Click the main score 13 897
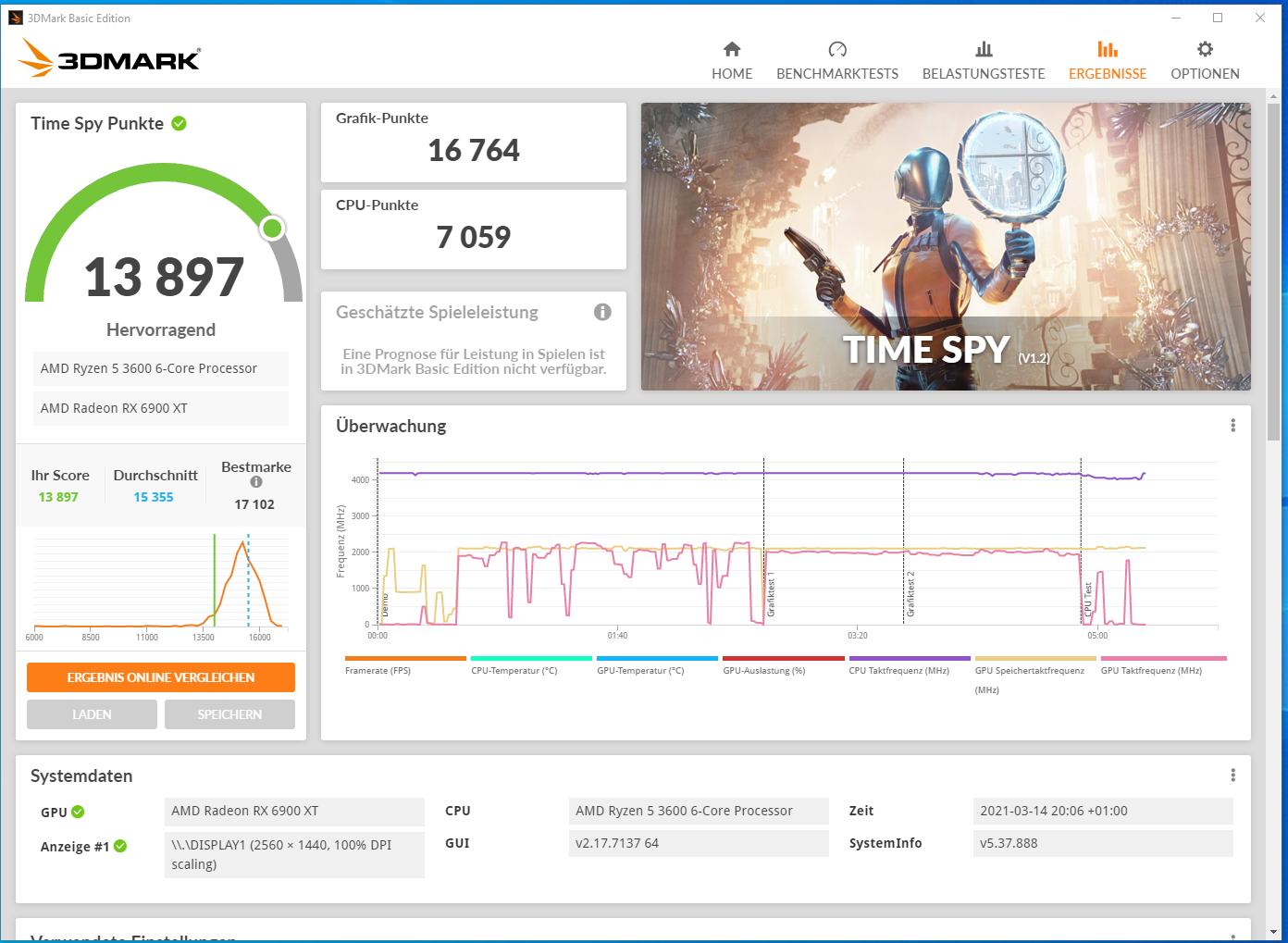 point(164,277)
